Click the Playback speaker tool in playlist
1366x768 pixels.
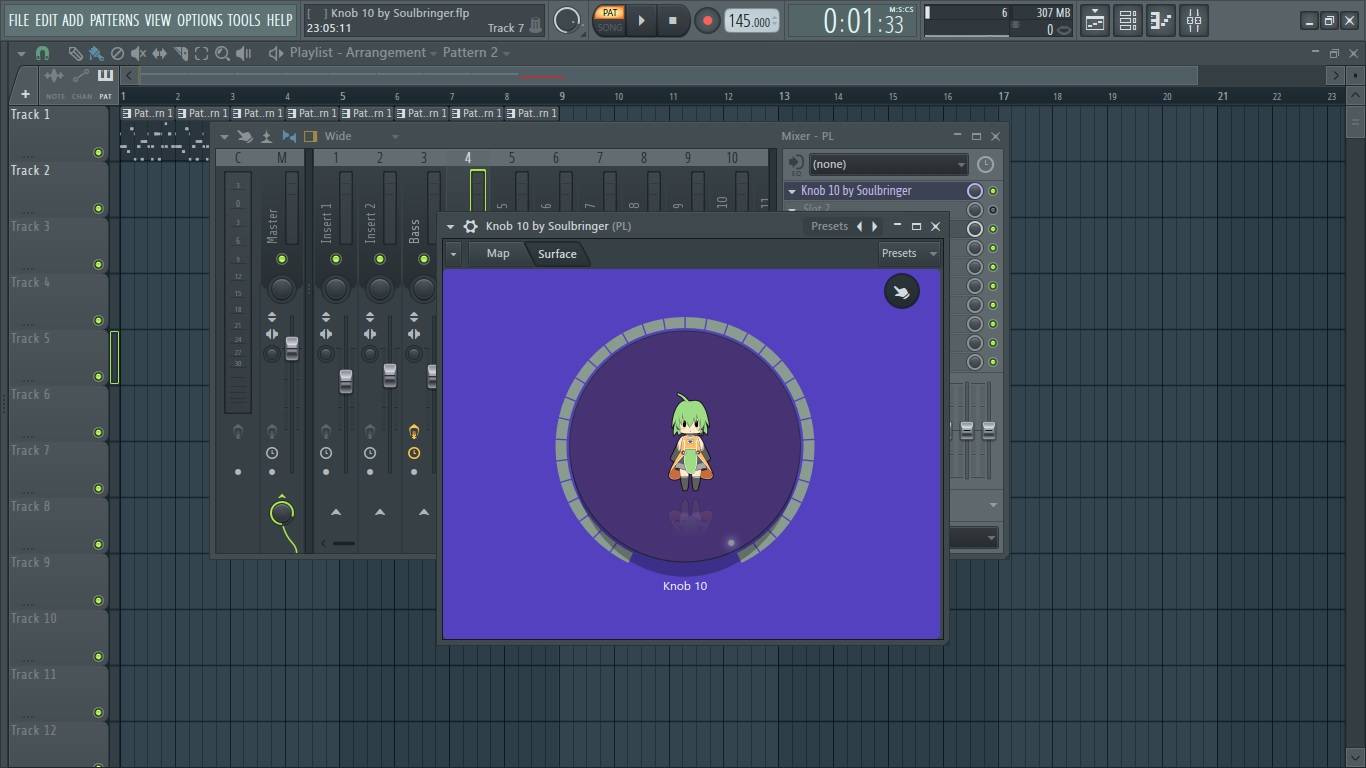(243, 53)
